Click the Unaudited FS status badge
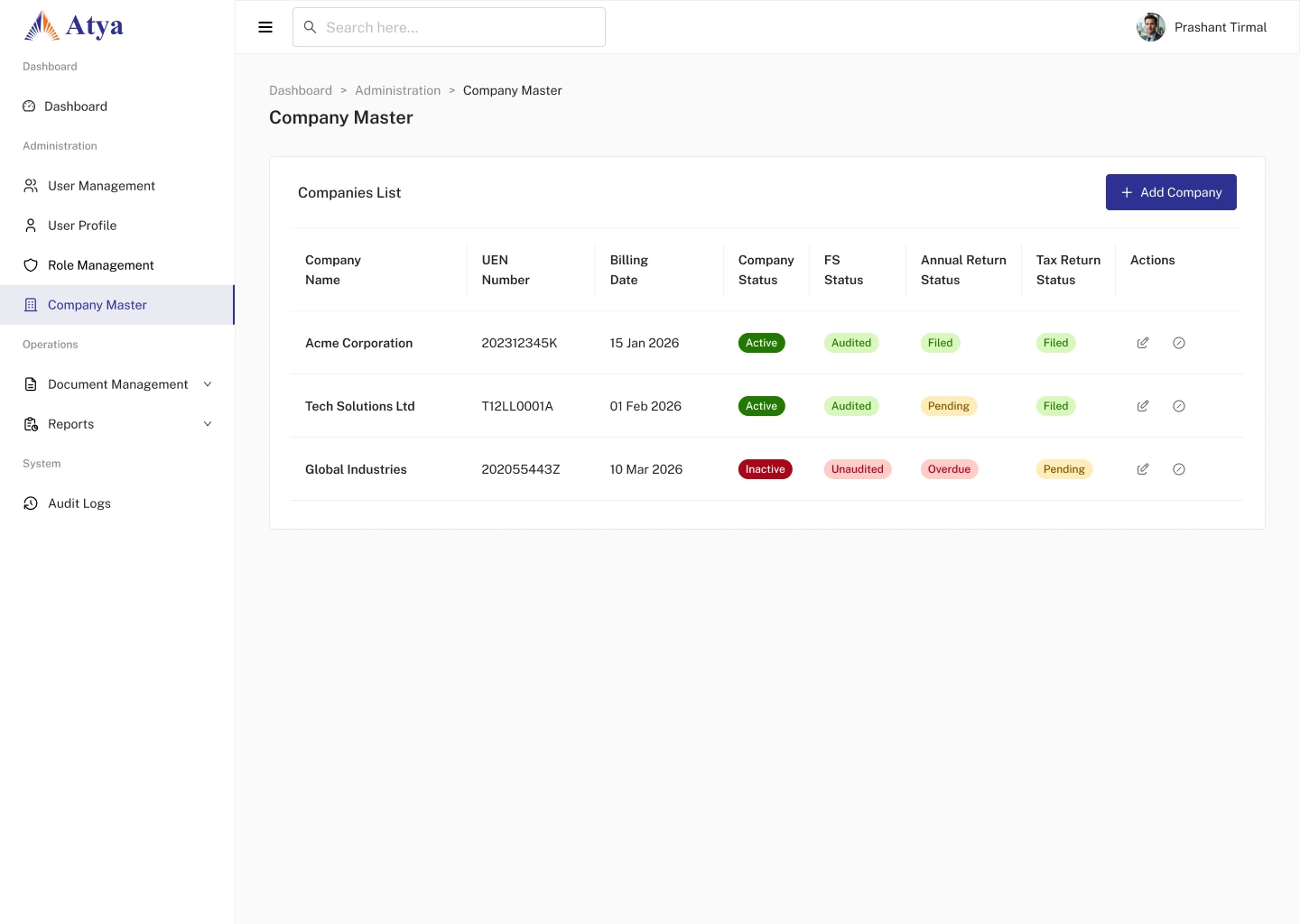 pyautogui.click(x=858, y=469)
